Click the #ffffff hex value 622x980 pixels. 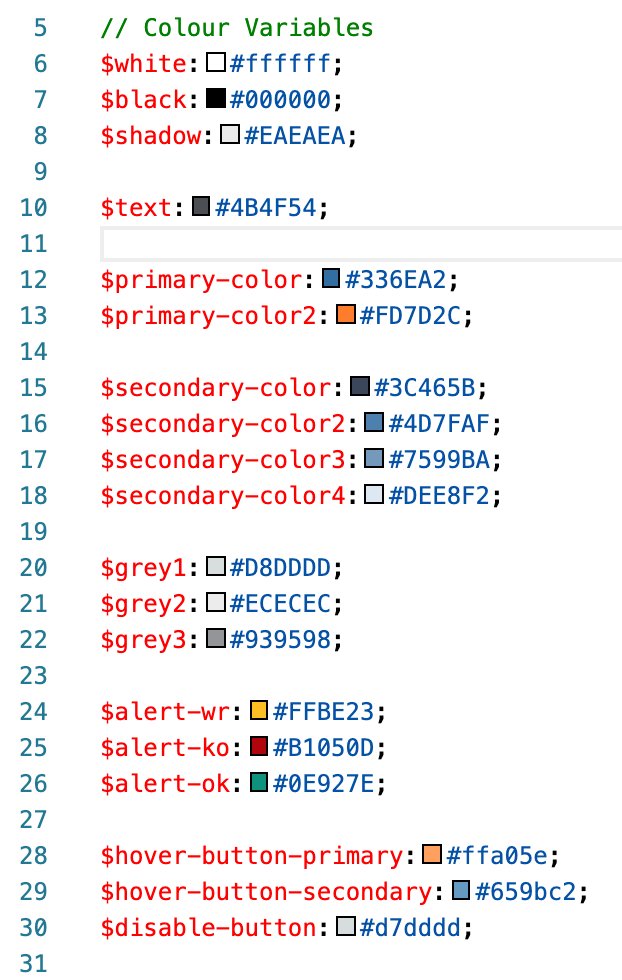(281, 64)
